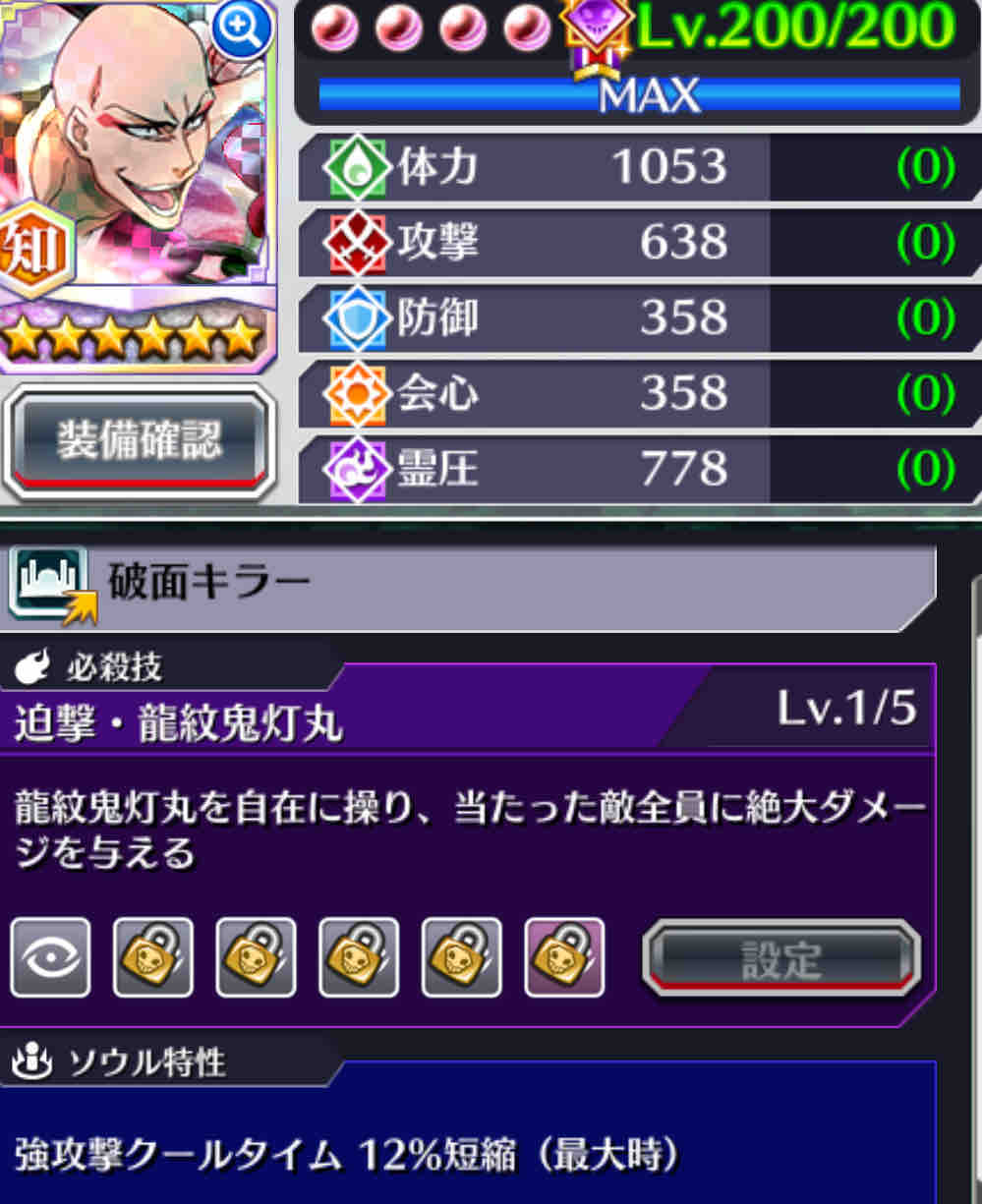Image resolution: width=982 pixels, height=1204 pixels.
Task: Tap the blue MAX experience bar
Action: (x=639, y=95)
